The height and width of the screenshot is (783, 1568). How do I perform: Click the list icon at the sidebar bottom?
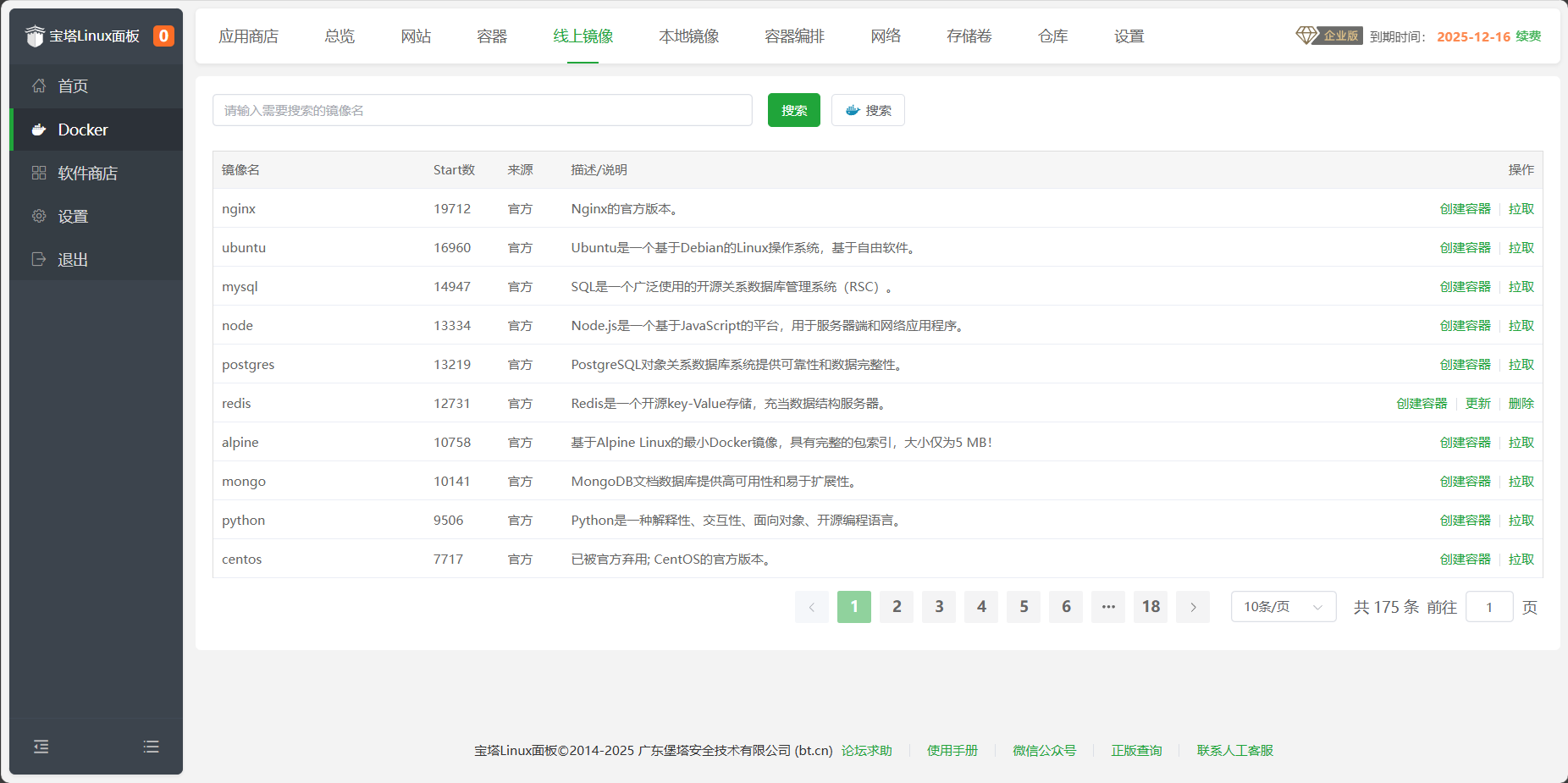point(151,747)
